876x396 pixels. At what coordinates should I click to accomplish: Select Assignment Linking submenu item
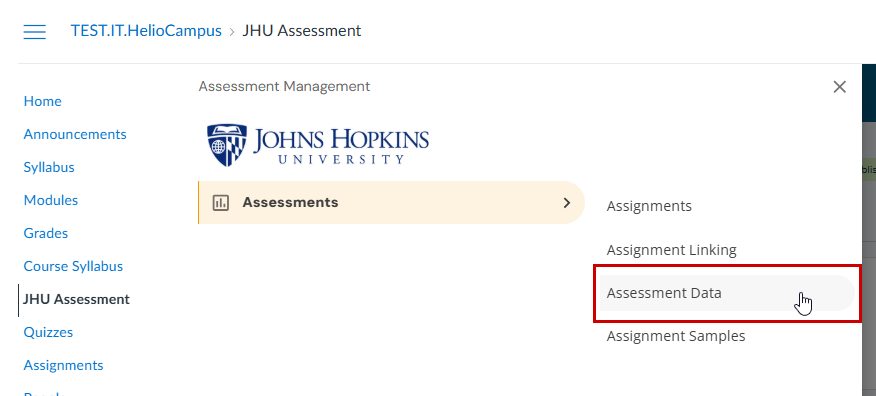pos(672,250)
